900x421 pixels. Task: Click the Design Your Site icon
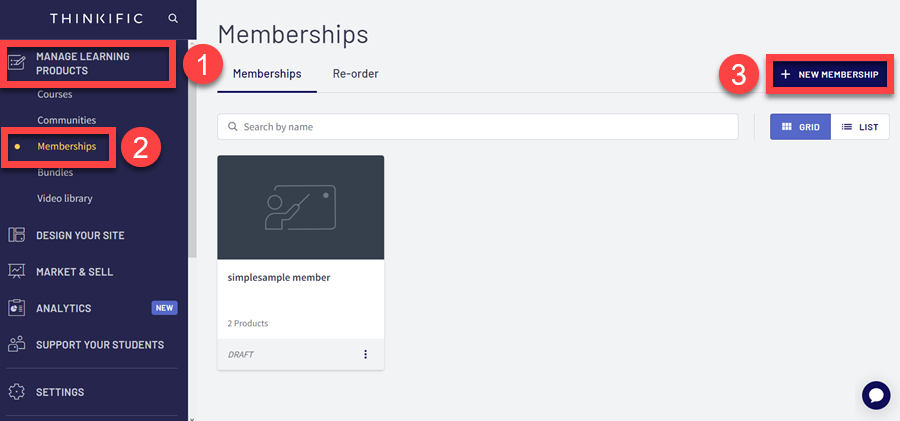(17, 235)
